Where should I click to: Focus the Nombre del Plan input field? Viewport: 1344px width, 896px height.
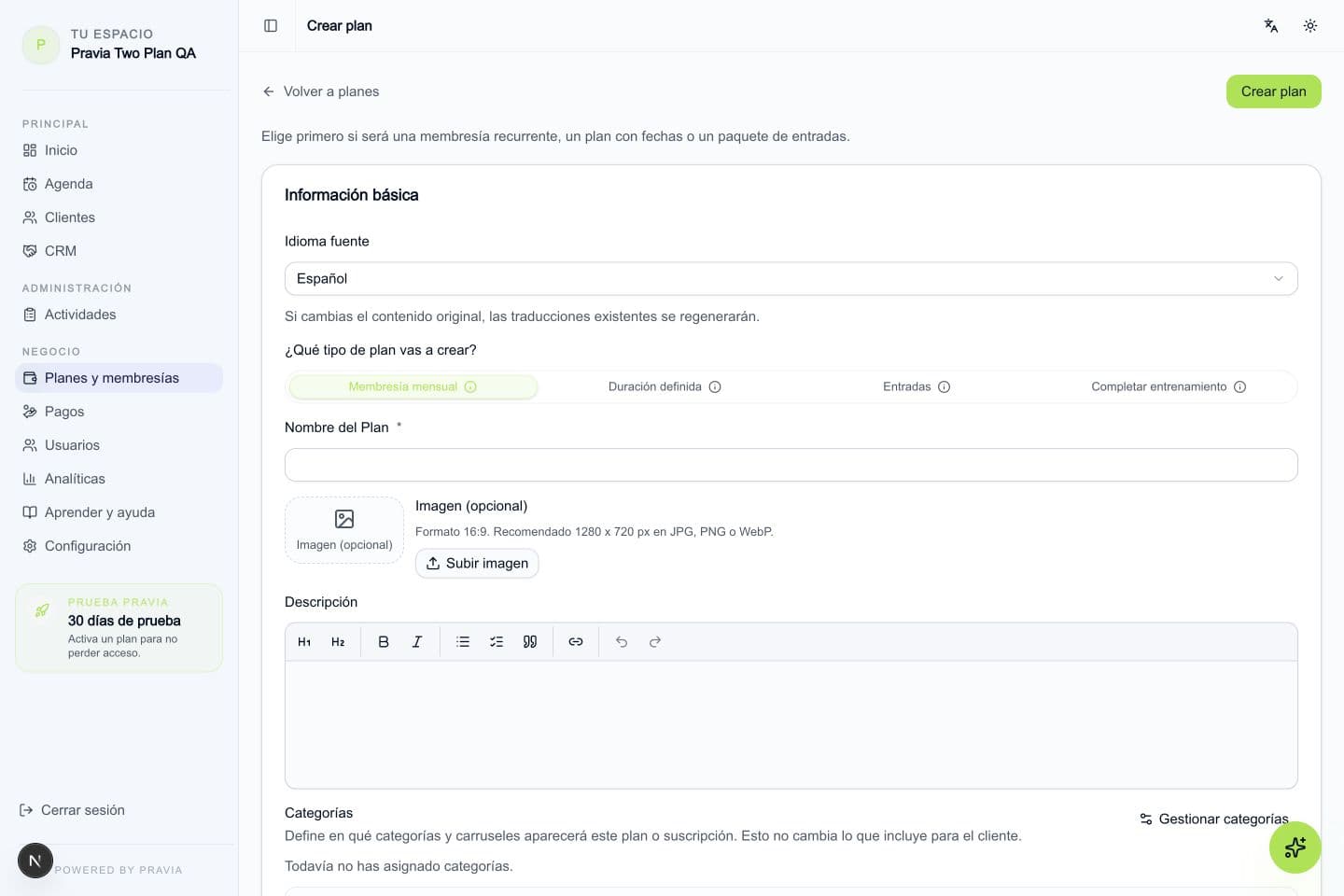[791, 465]
